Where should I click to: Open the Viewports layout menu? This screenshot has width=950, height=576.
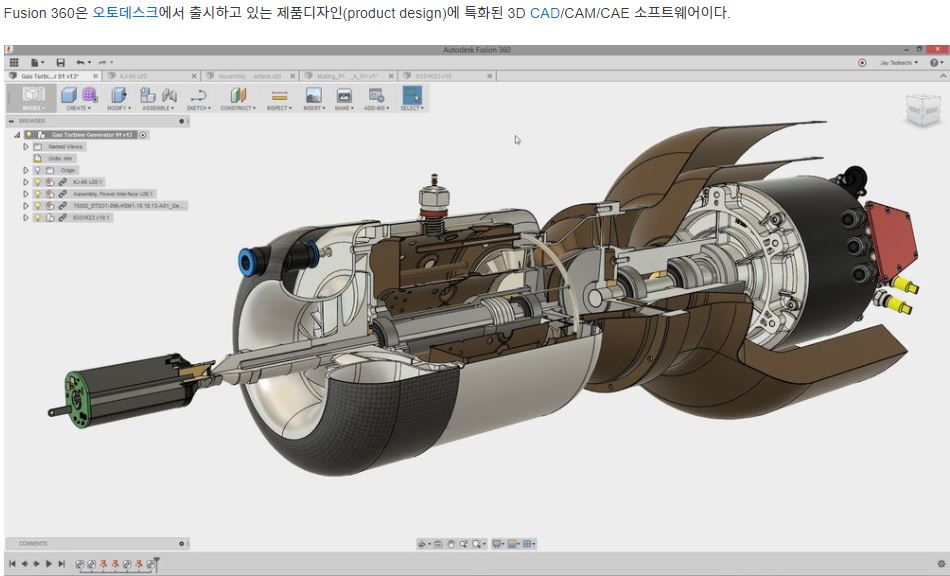coord(529,544)
